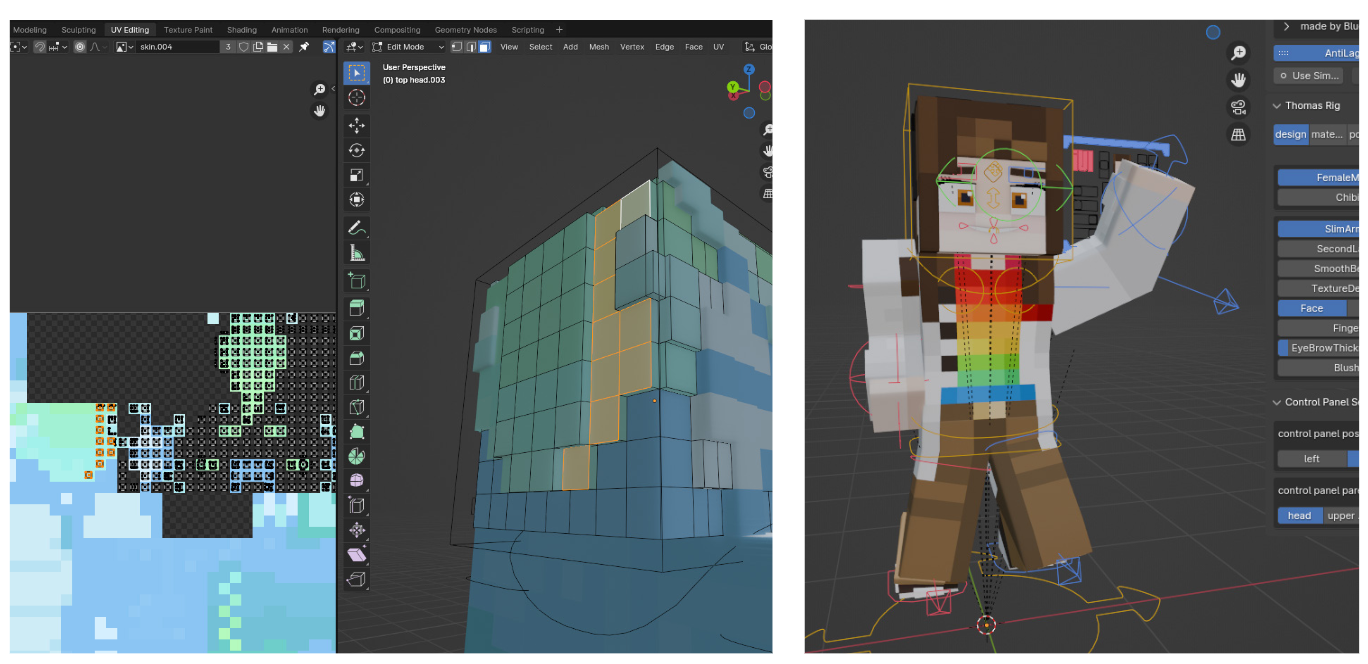Open the Edit Mode dropdown
This screenshot has height=664, width=1368.
coord(405,47)
